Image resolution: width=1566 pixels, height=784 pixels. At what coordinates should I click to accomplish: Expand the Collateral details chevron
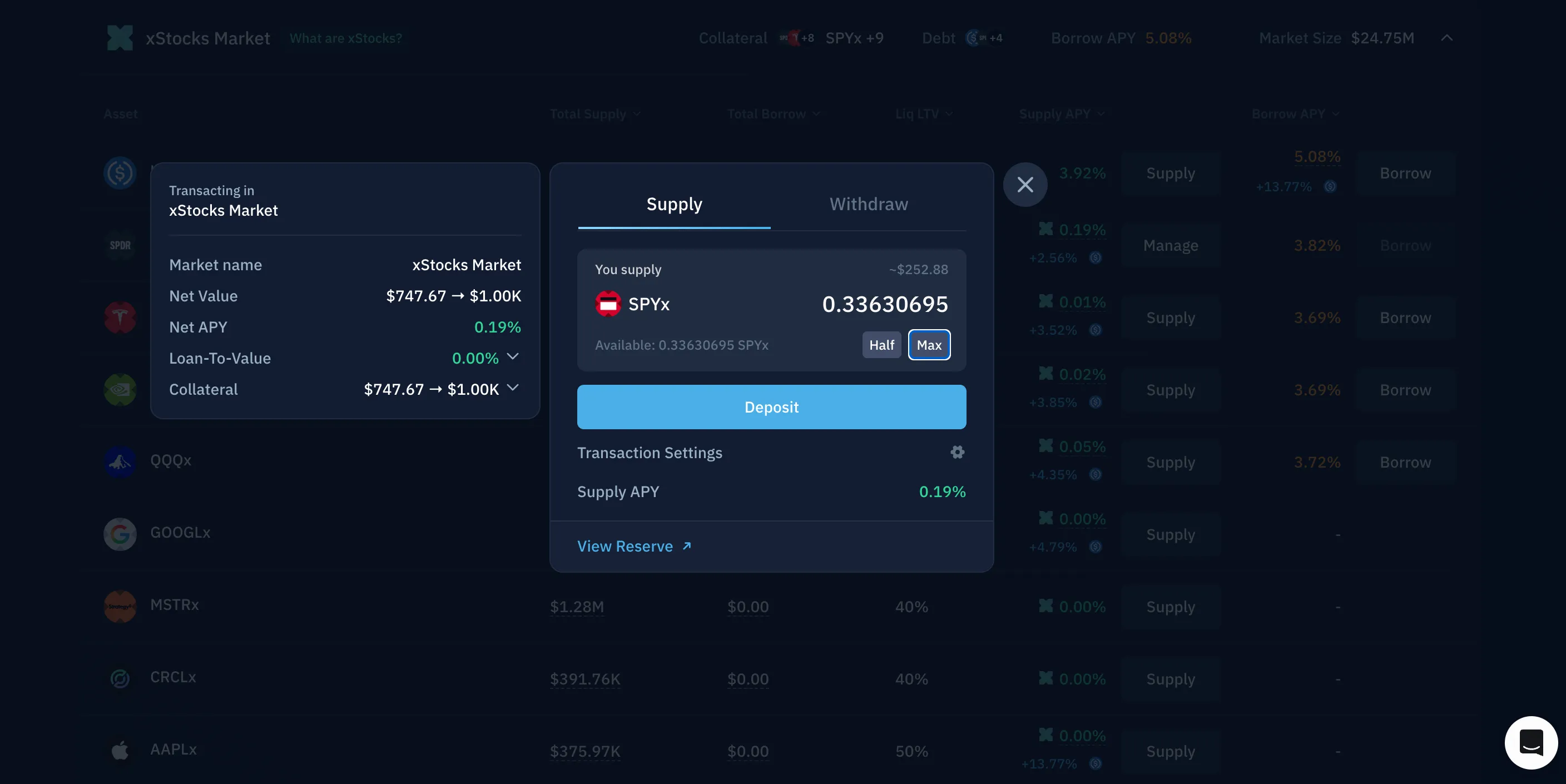(x=513, y=387)
